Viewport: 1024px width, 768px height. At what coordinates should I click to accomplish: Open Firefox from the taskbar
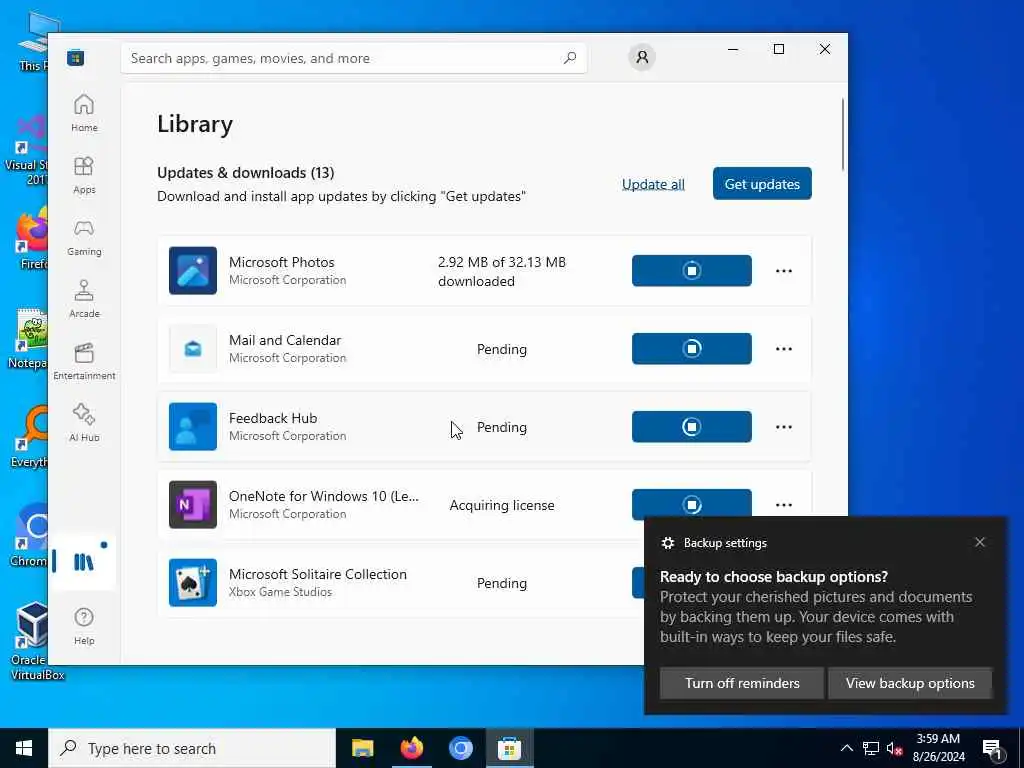click(x=411, y=748)
